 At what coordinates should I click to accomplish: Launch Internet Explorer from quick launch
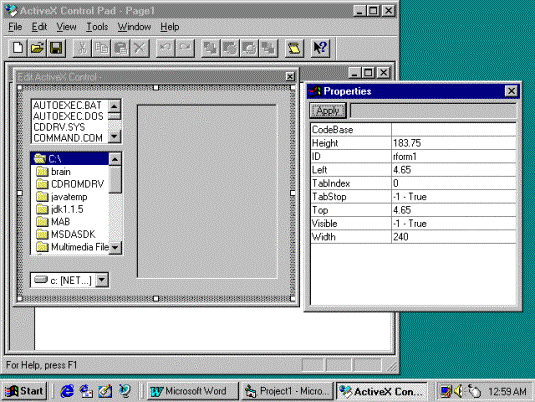pyautogui.click(x=67, y=391)
